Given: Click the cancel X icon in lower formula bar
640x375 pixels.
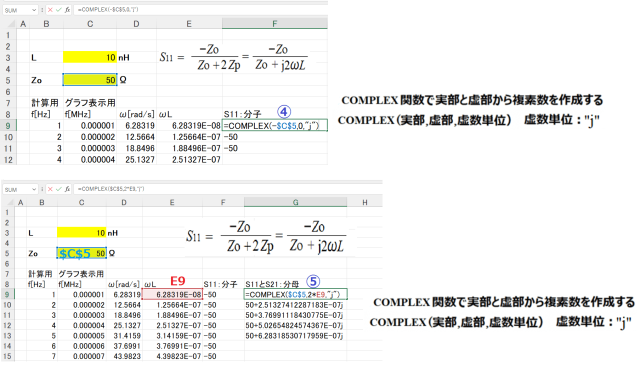Looking at the screenshot, I should click(x=50, y=189).
